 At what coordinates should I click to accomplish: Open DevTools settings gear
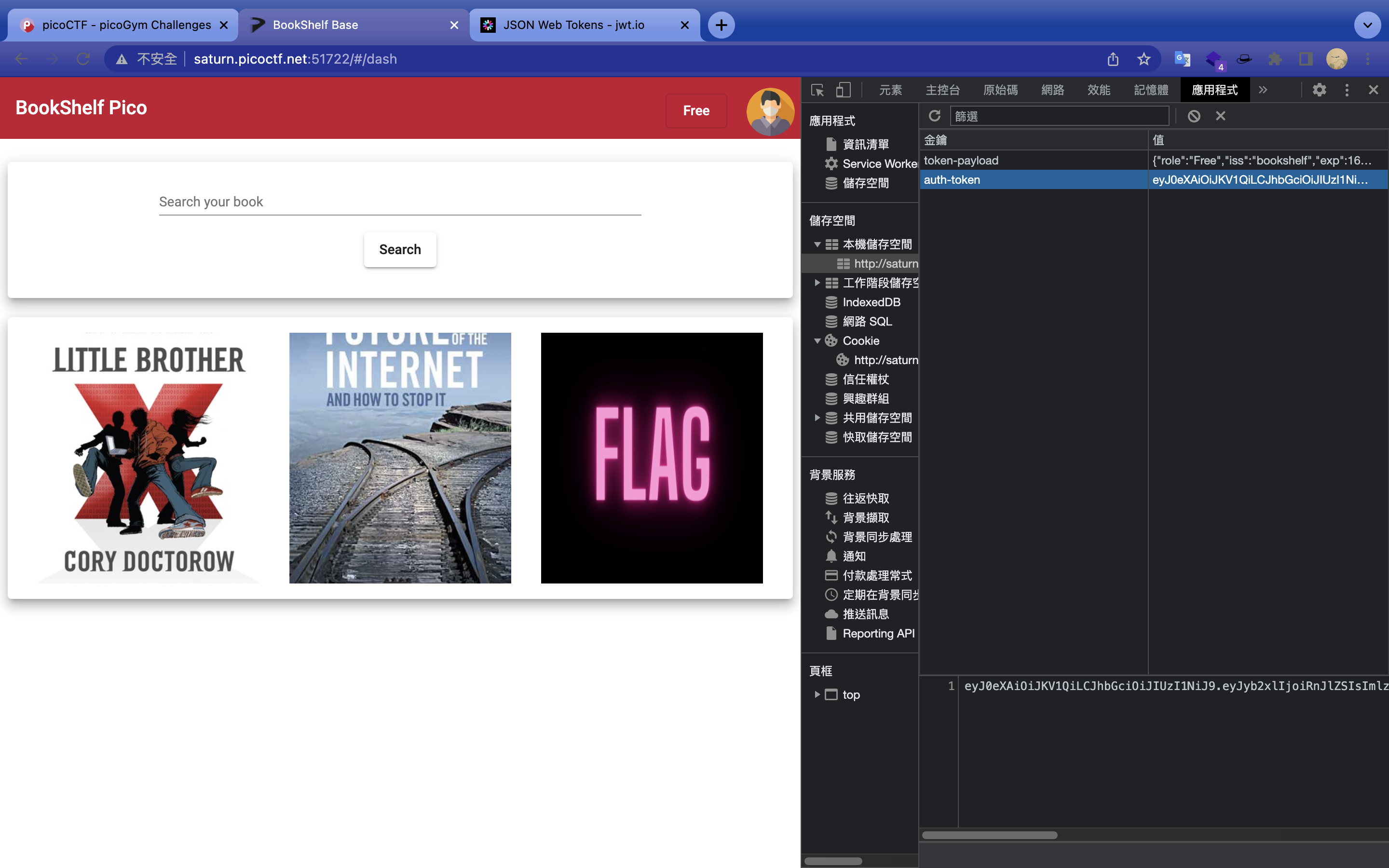1319,90
